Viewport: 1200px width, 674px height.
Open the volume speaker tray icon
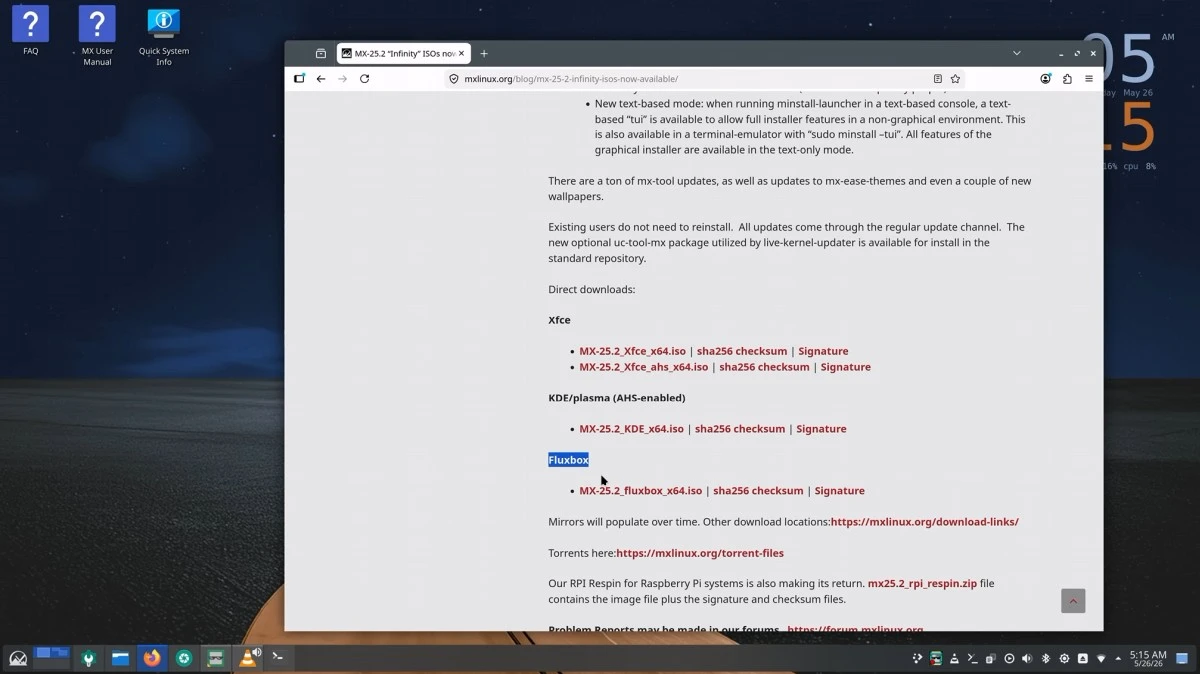1027,658
